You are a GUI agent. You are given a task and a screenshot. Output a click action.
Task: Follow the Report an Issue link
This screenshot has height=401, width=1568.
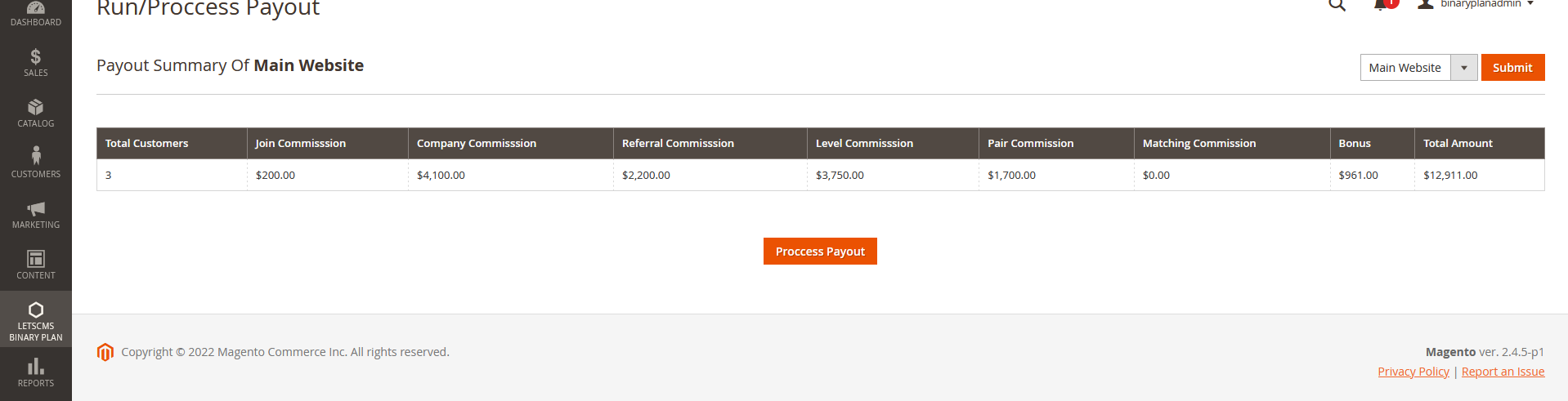click(x=1503, y=372)
